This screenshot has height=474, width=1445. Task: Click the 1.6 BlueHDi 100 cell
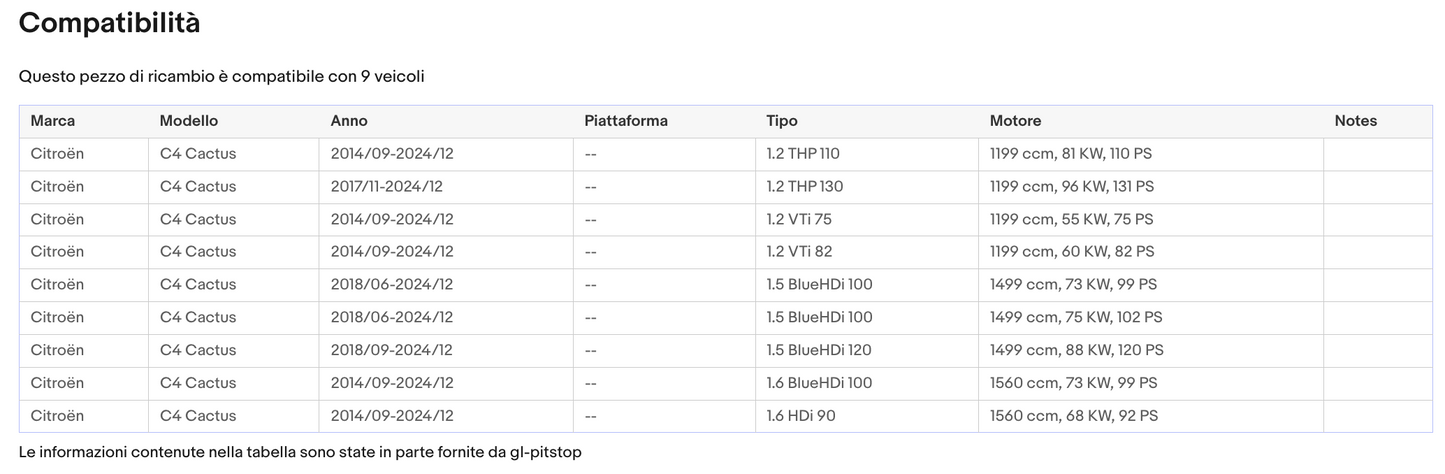pyautogui.click(x=819, y=383)
